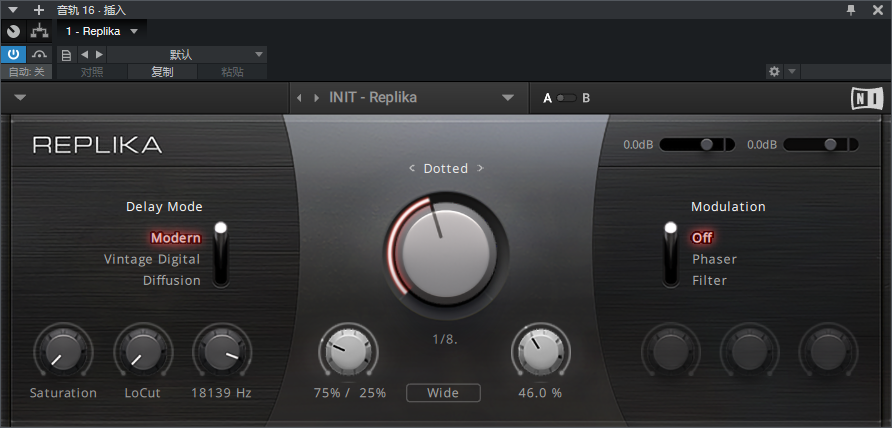The height and width of the screenshot is (428, 892).
Task: Click the 粘贴 paste button
Action: coord(232,72)
